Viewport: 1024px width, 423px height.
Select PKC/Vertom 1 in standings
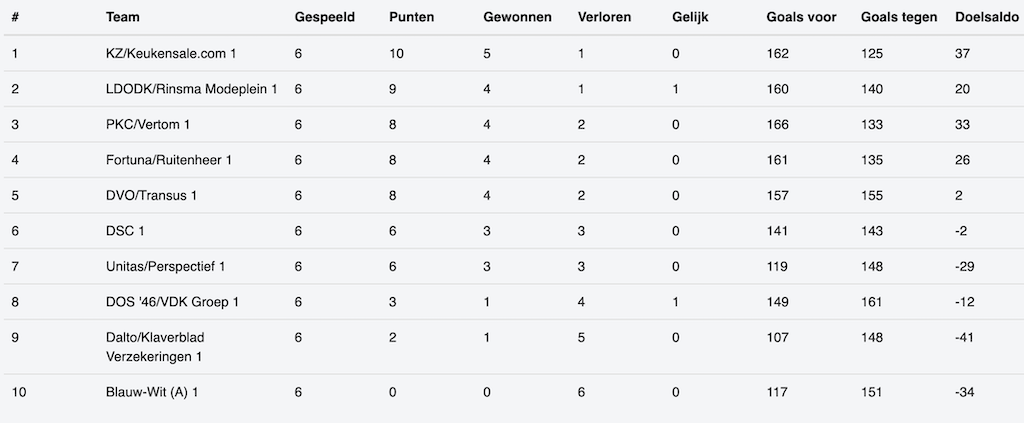pos(148,124)
